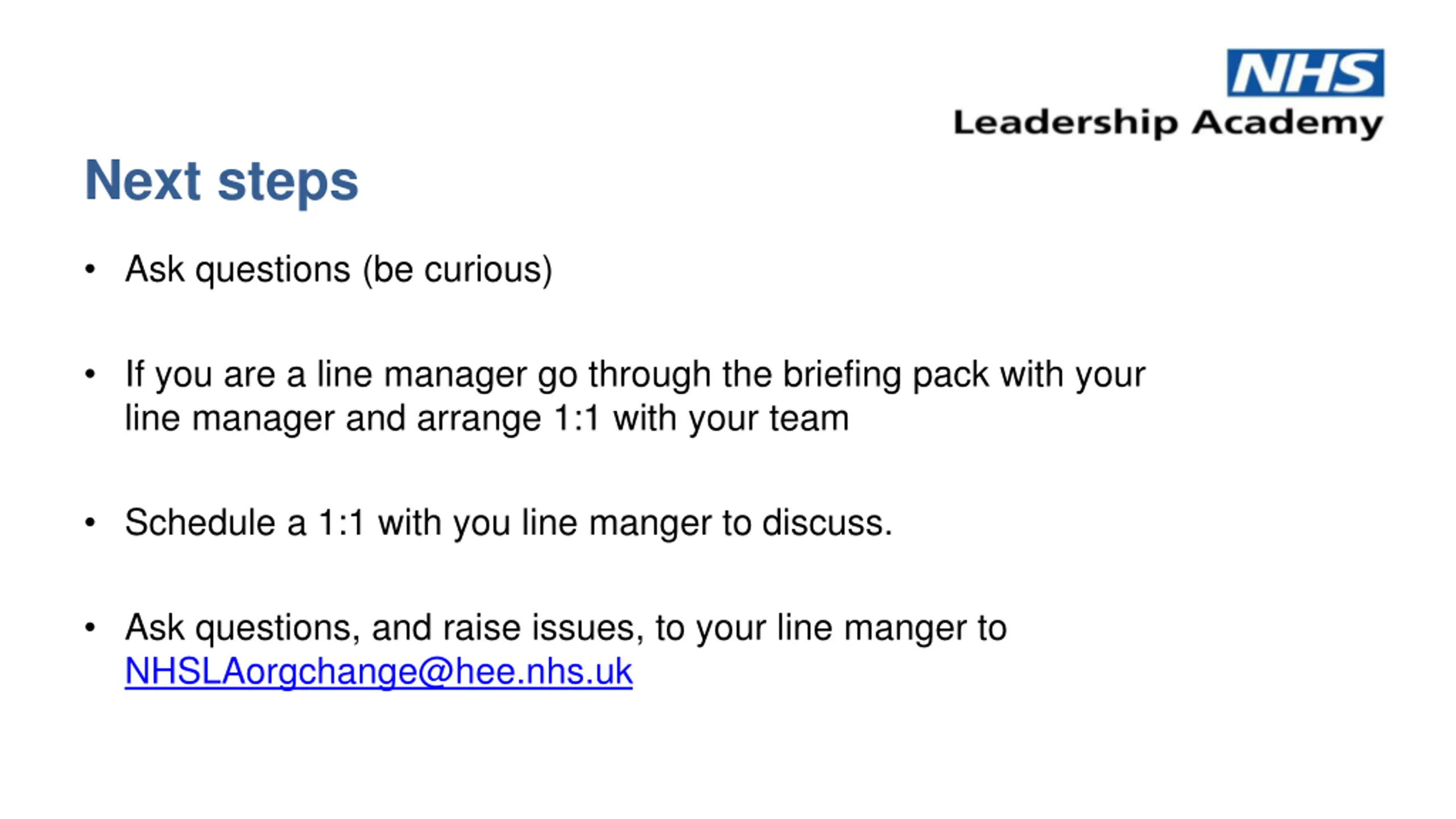Click the bullet dot before 'Schedule a 1:1'

tap(90, 522)
